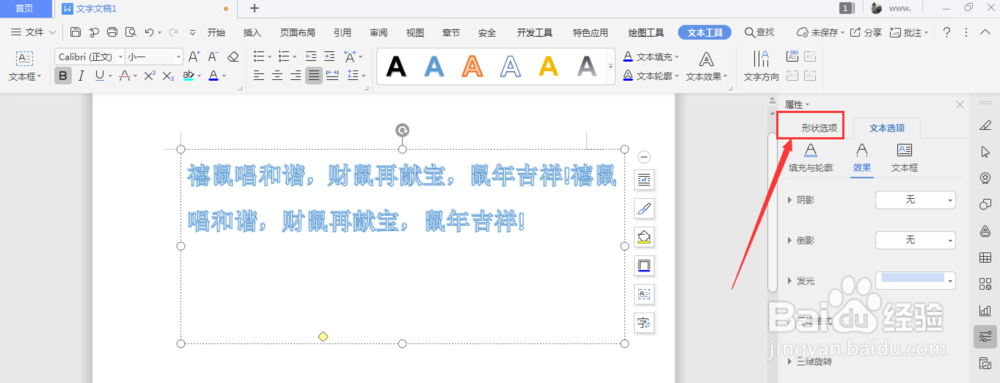1000x383 pixels.
Task: Click the Redo arrow icon
Action: pyautogui.click(x=174, y=32)
